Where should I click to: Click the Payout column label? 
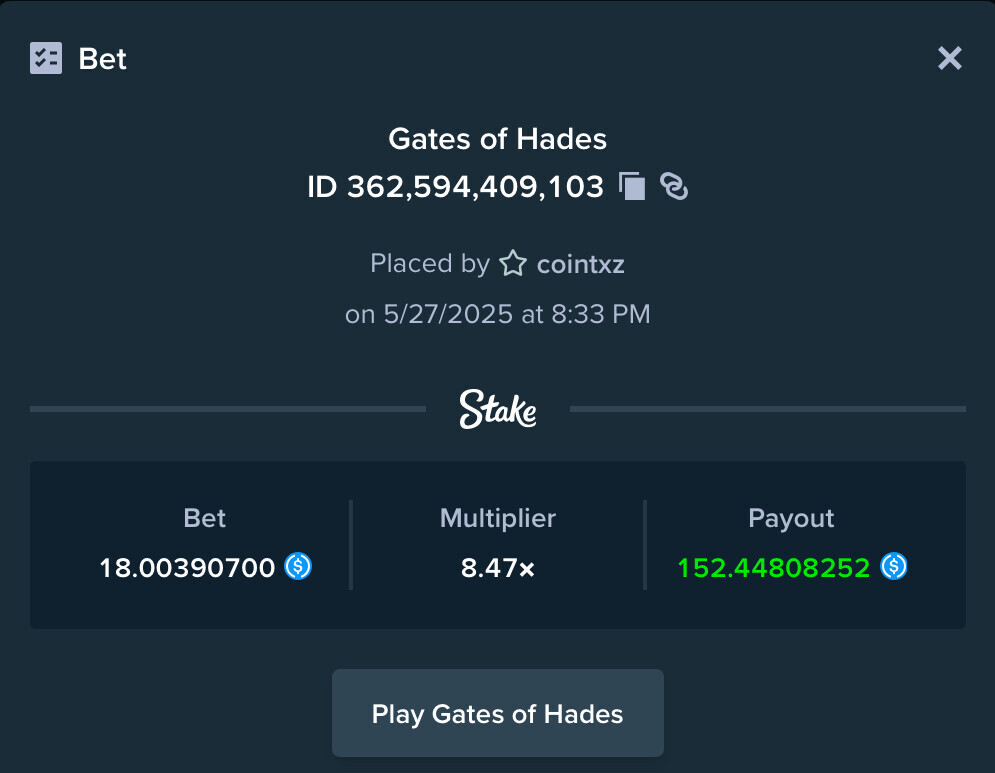tap(791, 519)
